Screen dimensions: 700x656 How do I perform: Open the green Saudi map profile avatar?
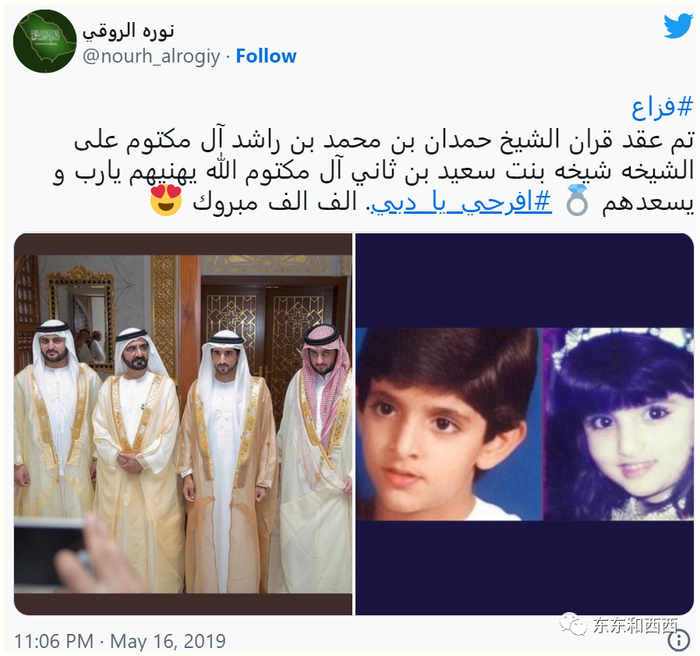(x=45, y=41)
